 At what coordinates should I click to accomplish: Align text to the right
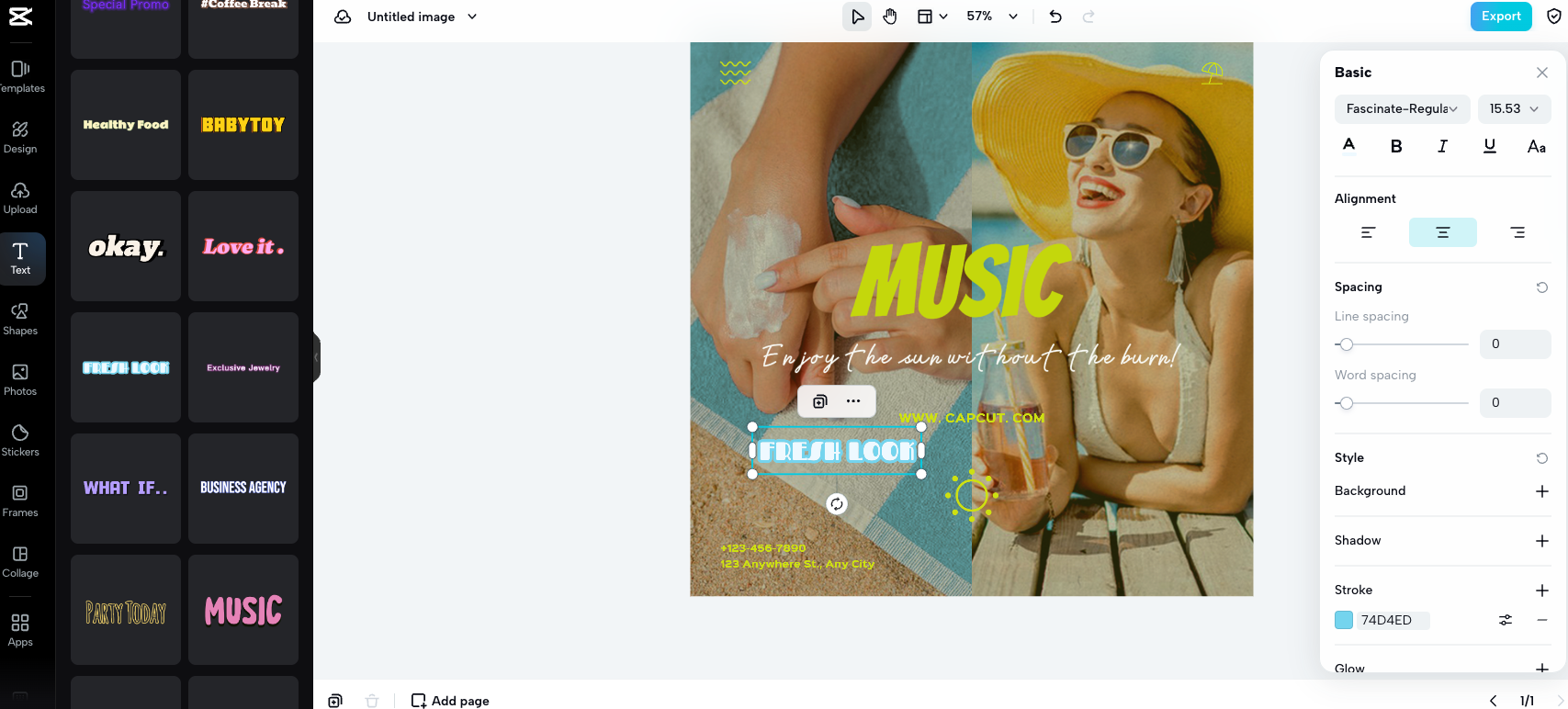click(1517, 232)
